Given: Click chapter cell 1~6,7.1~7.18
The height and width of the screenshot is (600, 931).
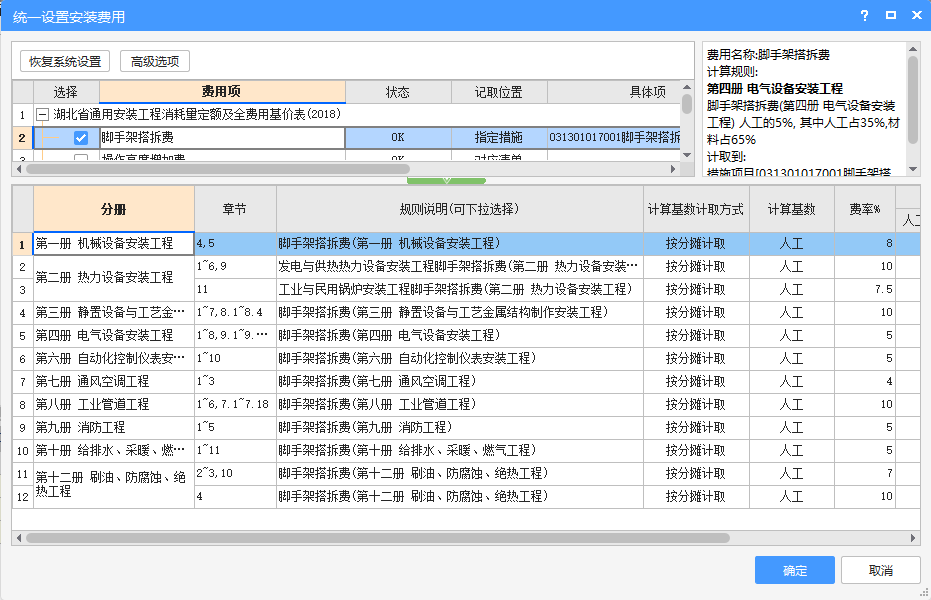Looking at the screenshot, I should pos(235,405).
